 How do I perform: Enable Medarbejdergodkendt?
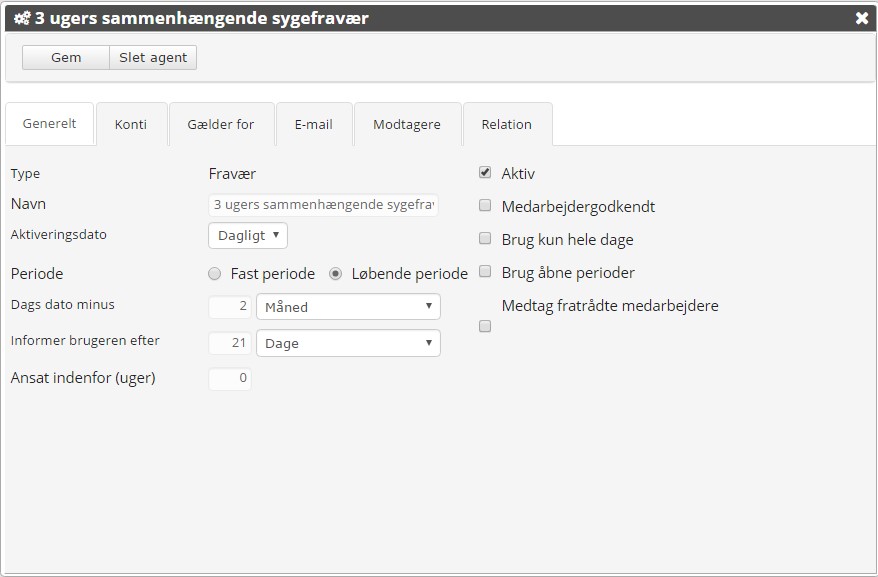[x=485, y=206]
